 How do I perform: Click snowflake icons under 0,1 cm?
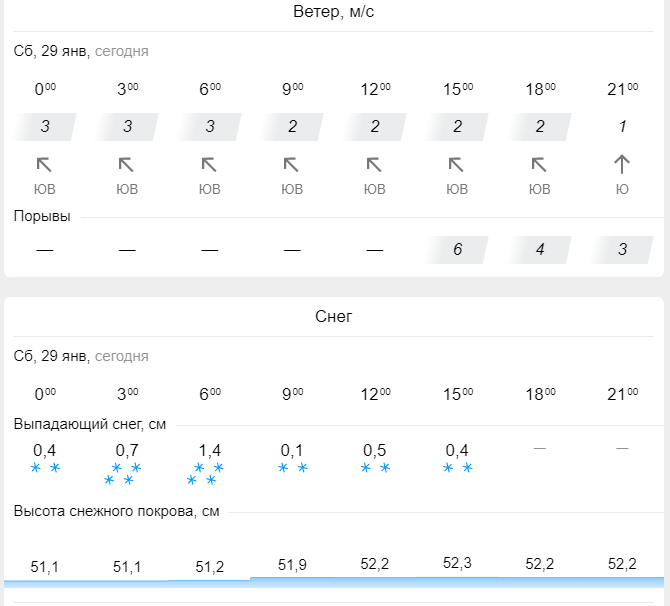(292, 468)
